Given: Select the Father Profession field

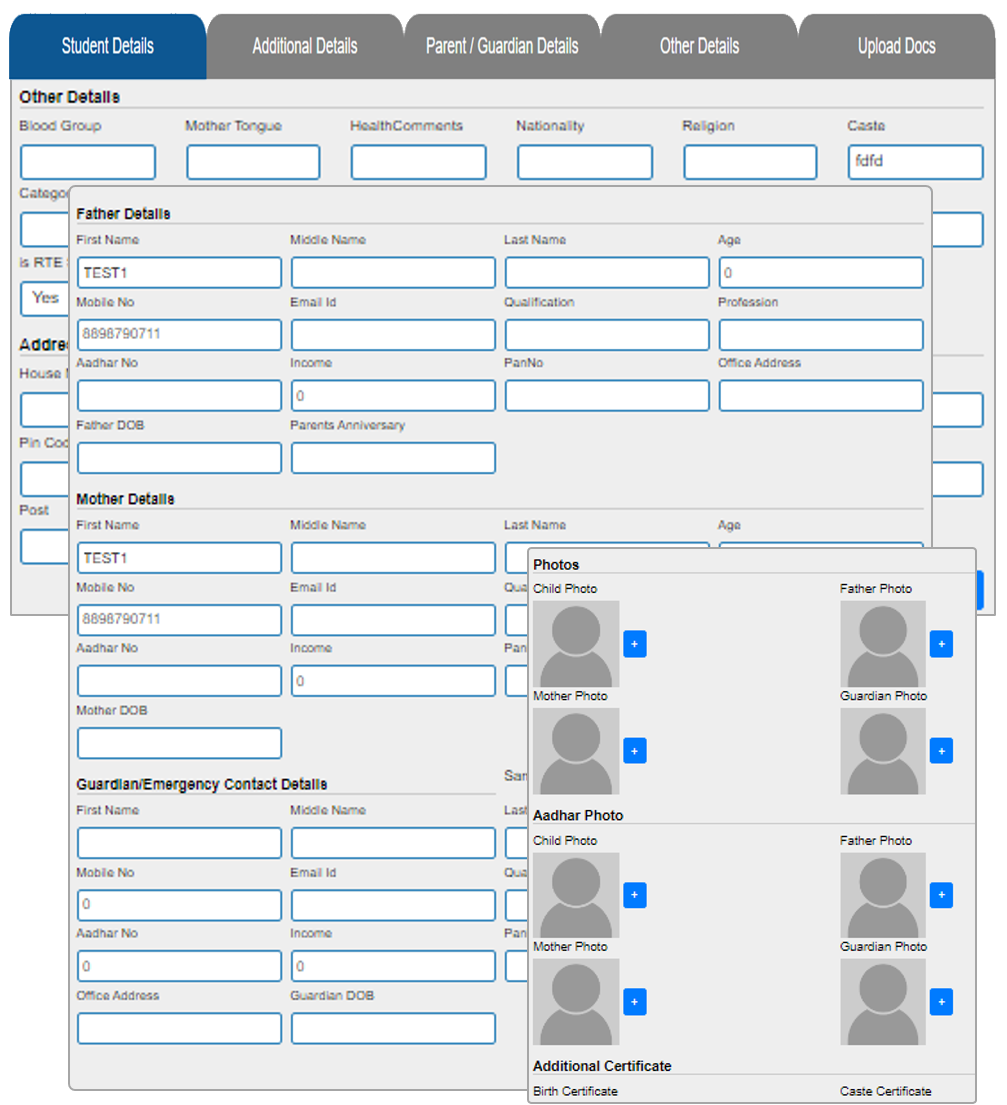Looking at the screenshot, I should [821, 335].
